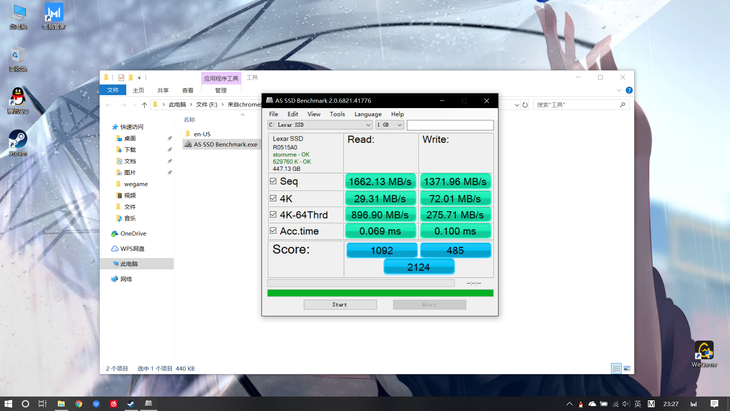Open Cortana search circle on taskbar
730x411 pixels.
tap(25, 404)
